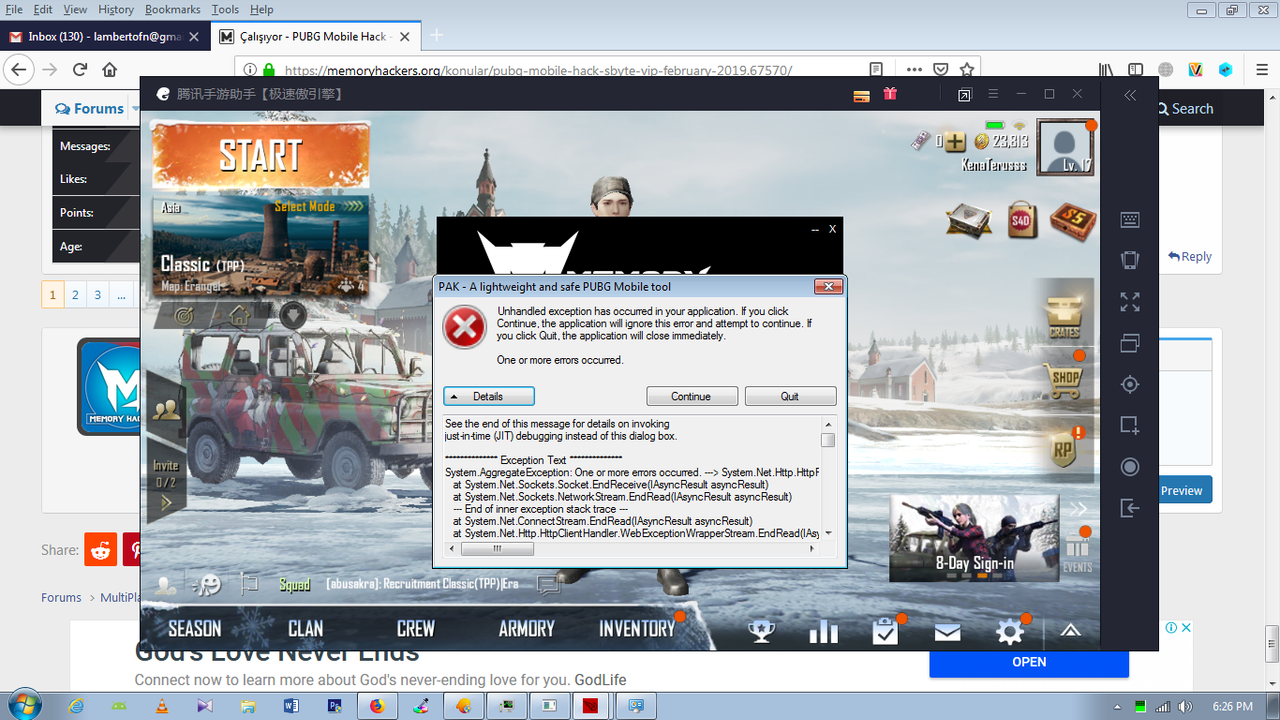
Task: Open the missions clipboard icon
Action: pyautogui.click(x=885, y=631)
